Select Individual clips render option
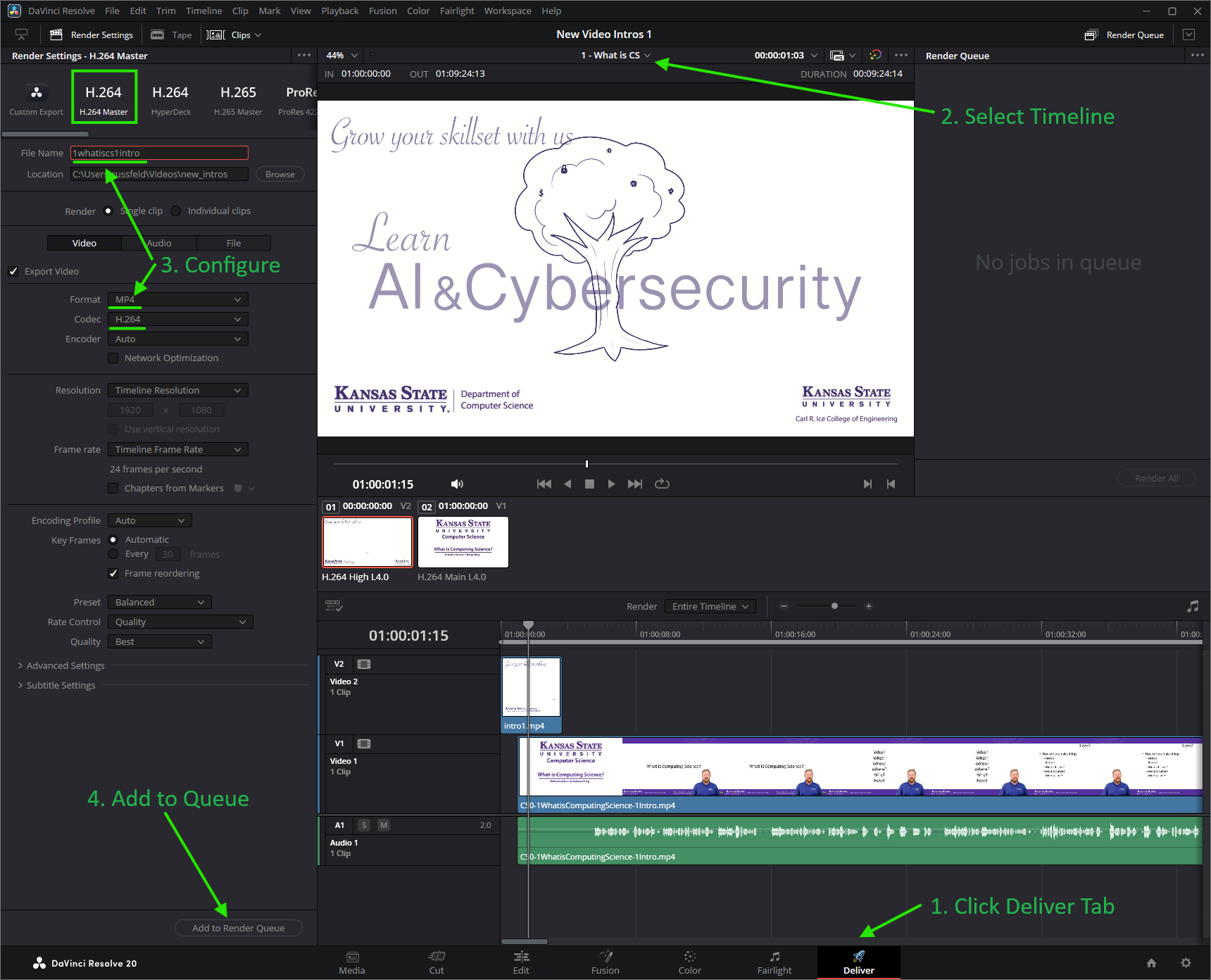 pos(176,211)
